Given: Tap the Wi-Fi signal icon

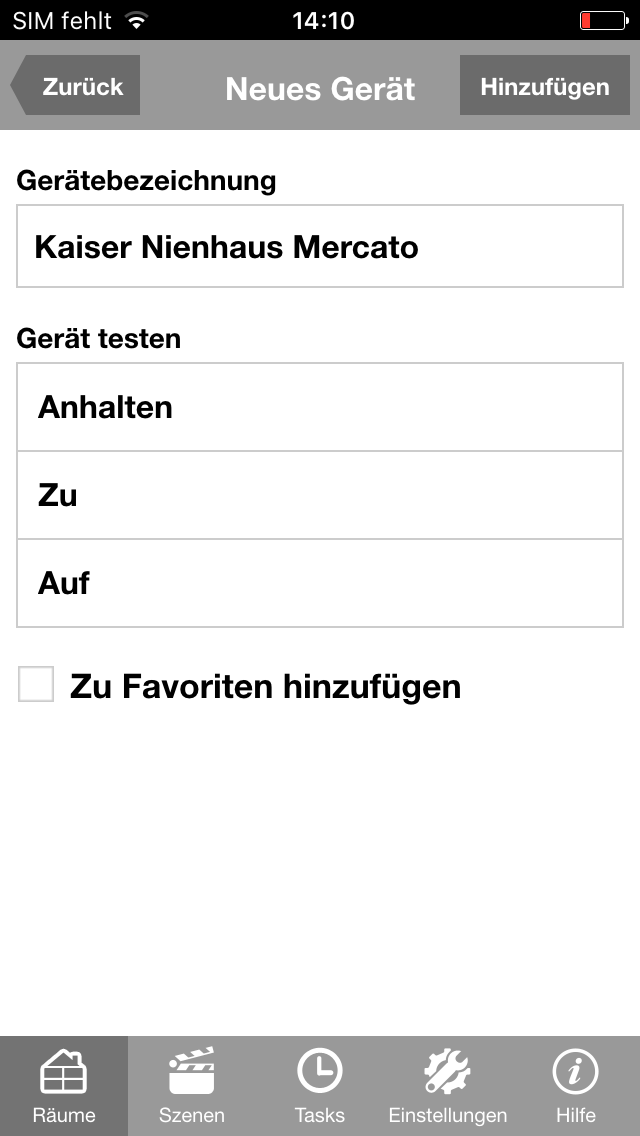Looking at the screenshot, I should point(137,20).
